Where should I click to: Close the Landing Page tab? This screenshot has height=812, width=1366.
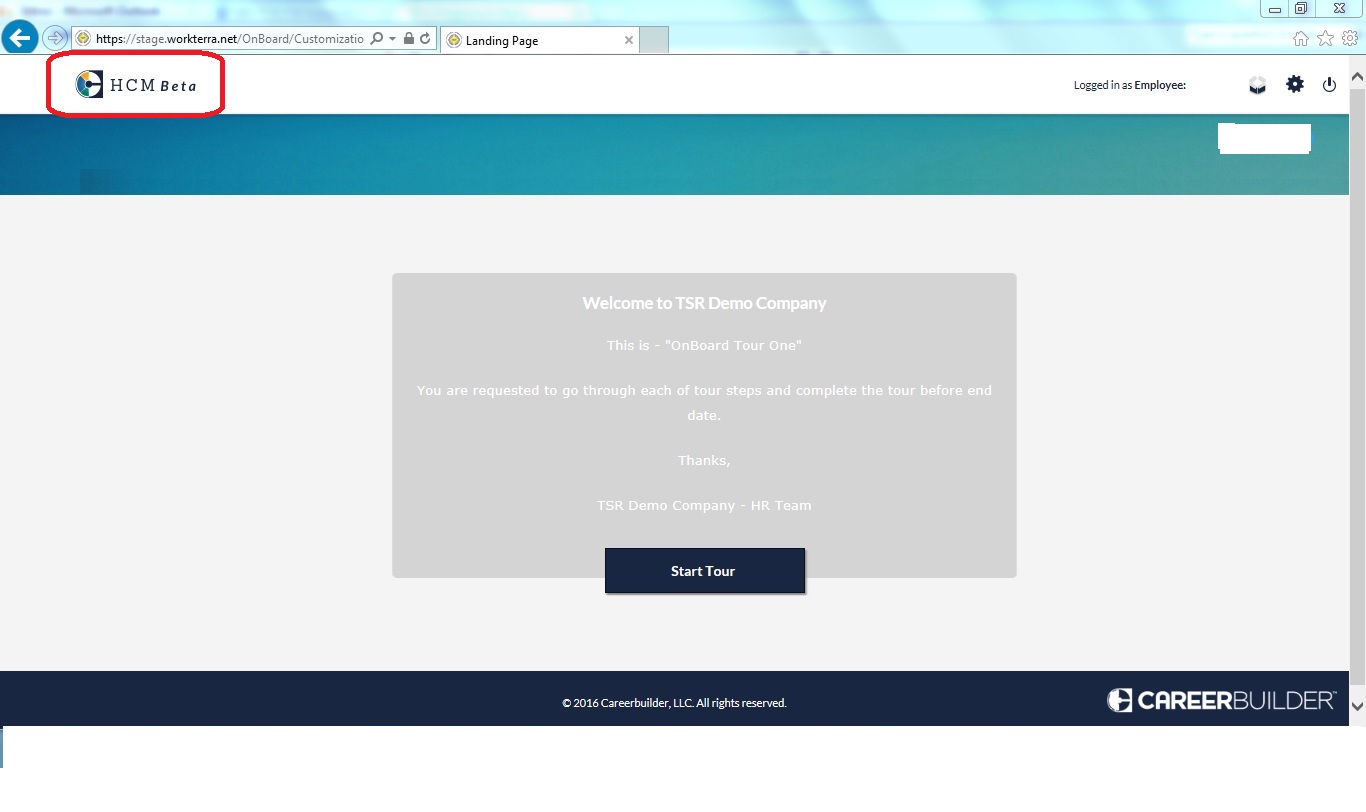click(628, 41)
